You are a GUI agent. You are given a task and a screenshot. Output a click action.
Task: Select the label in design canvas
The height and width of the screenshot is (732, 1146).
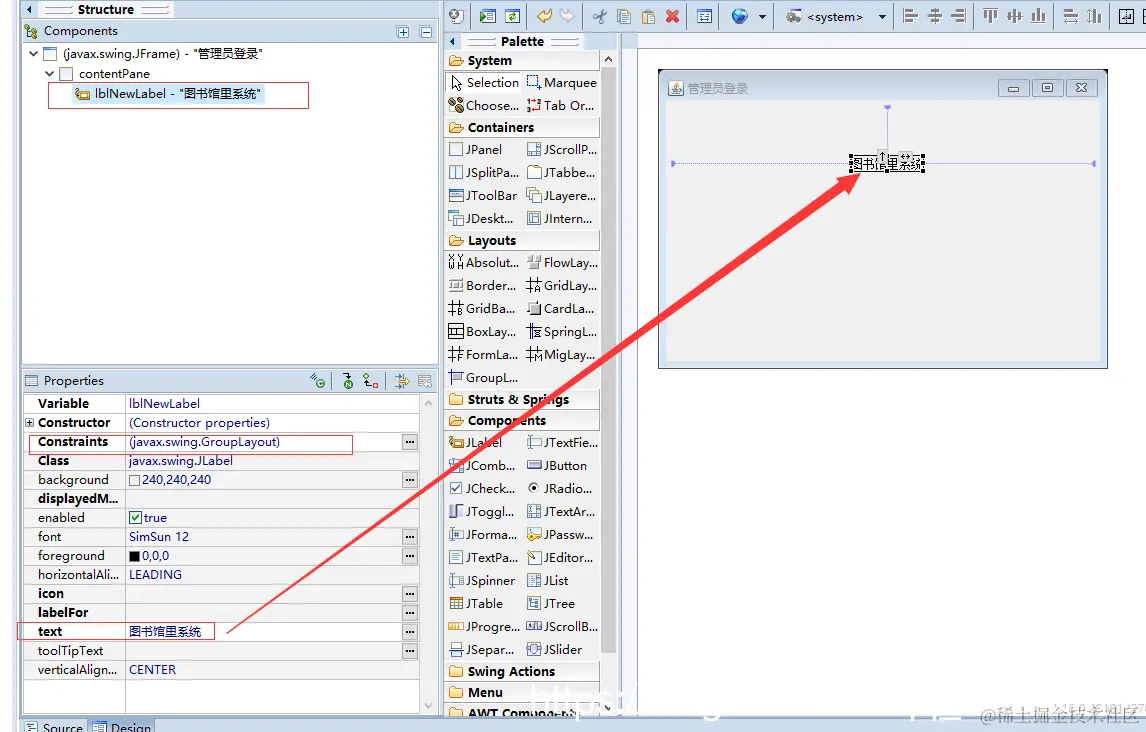(x=887, y=164)
